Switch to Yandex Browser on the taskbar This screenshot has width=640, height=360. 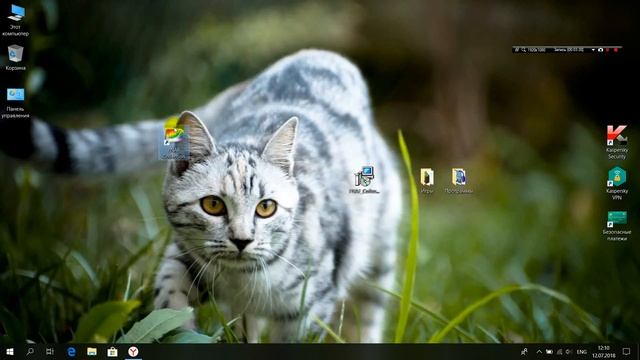[x=133, y=351]
